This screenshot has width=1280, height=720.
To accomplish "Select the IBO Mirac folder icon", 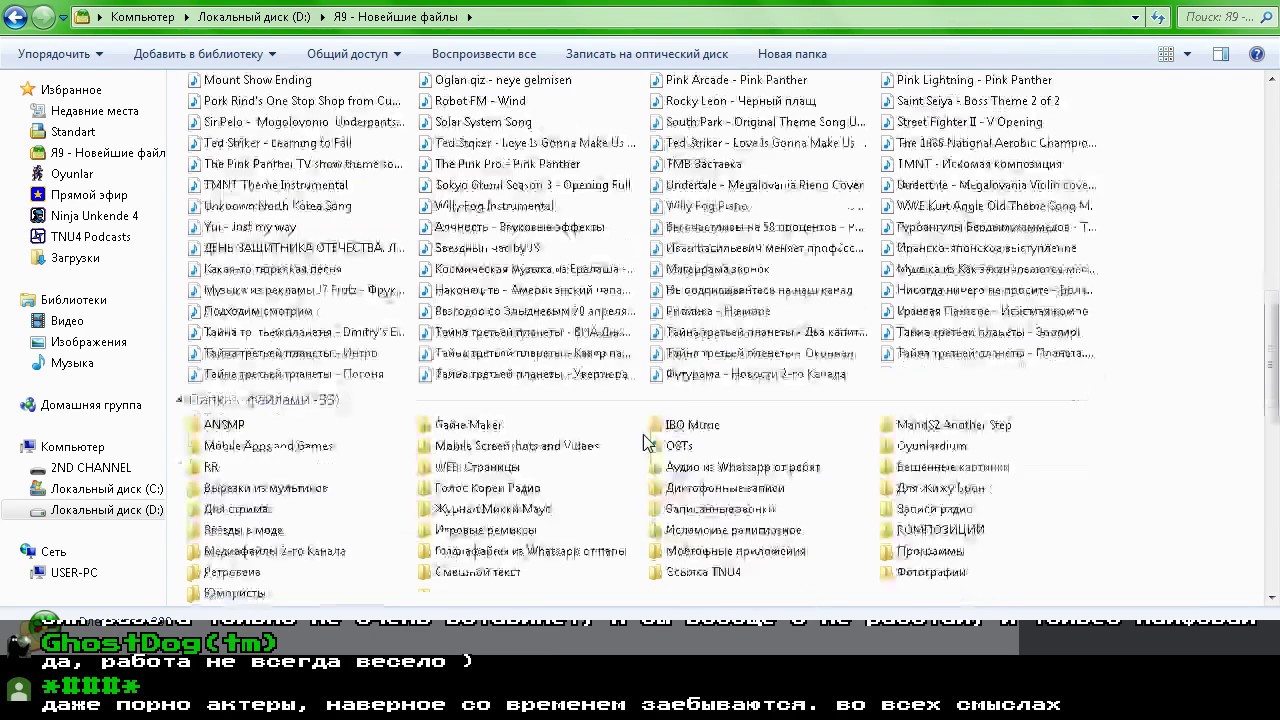I will [657, 425].
